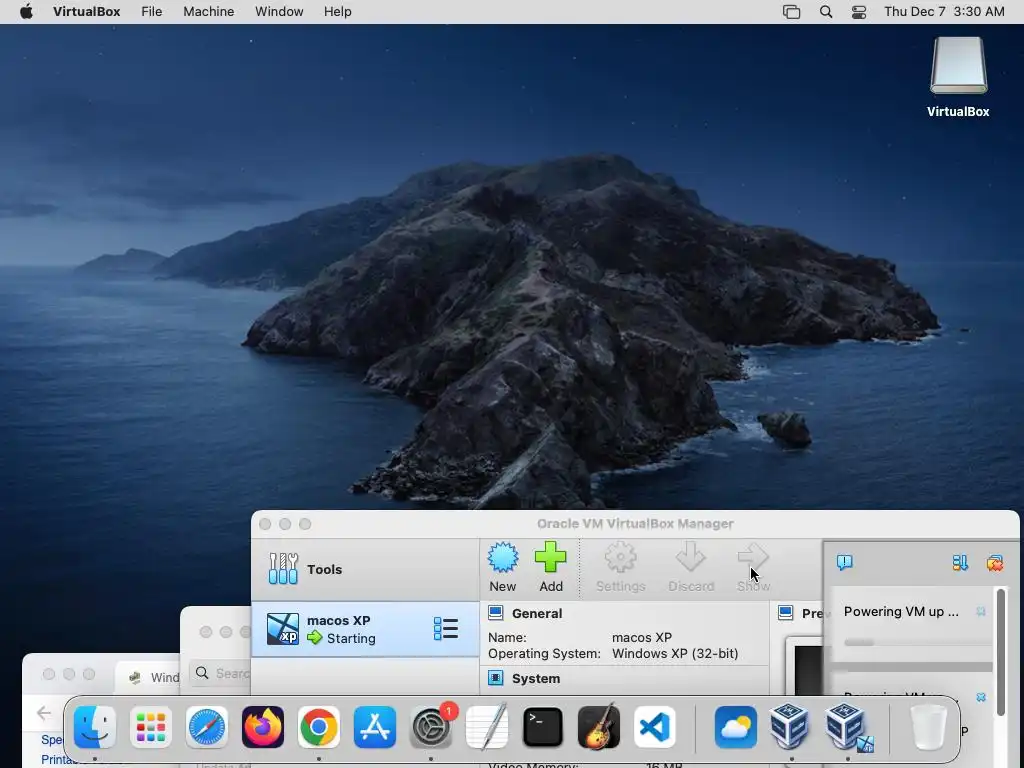Open the Apple menu

(x=26, y=12)
